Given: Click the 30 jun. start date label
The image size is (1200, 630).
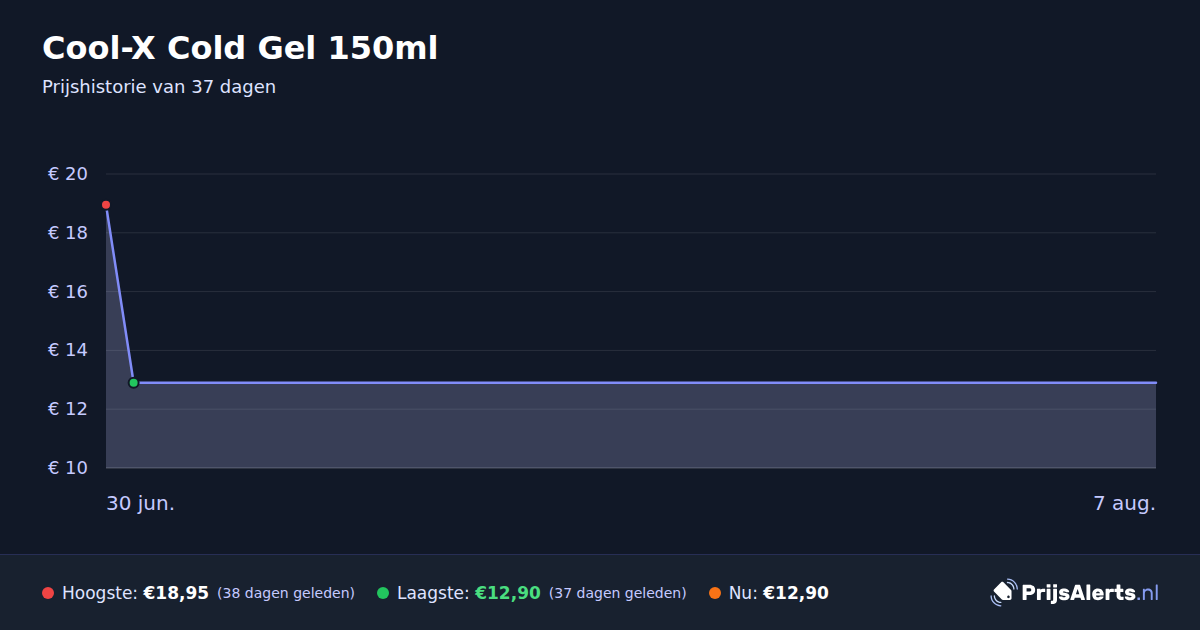Looking at the screenshot, I should point(141,504).
